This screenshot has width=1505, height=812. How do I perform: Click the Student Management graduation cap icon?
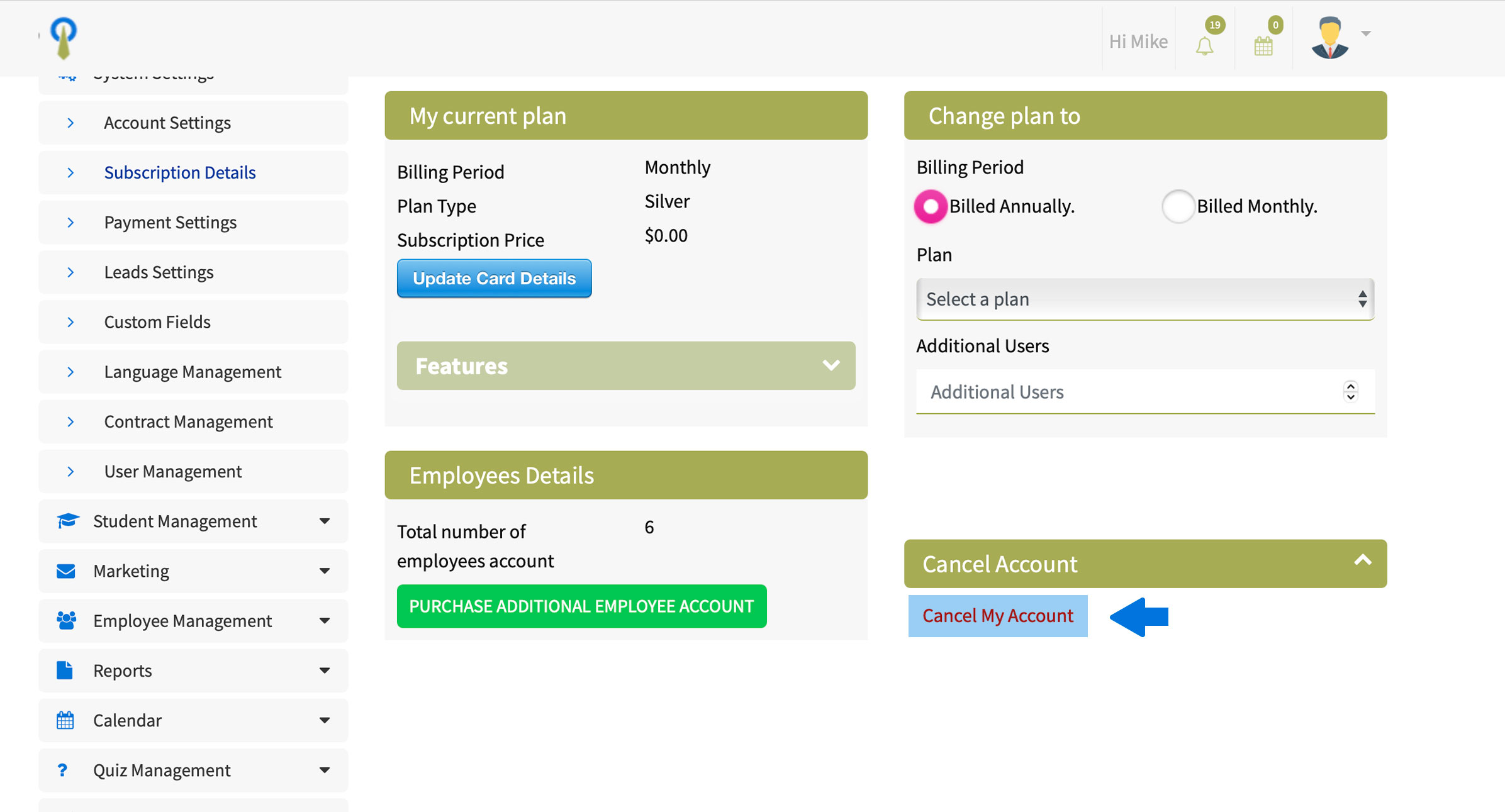pos(67,521)
